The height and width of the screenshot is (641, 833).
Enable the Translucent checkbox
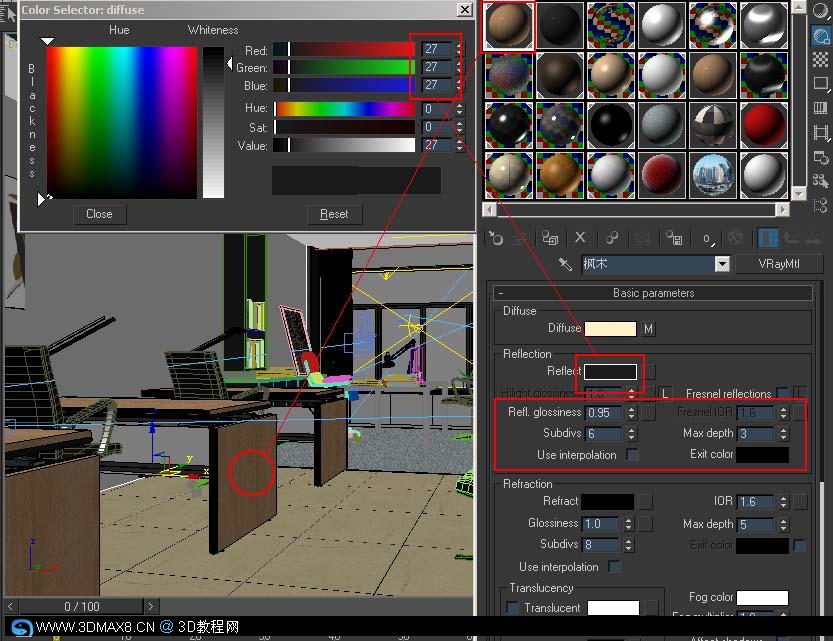tap(513, 608)
